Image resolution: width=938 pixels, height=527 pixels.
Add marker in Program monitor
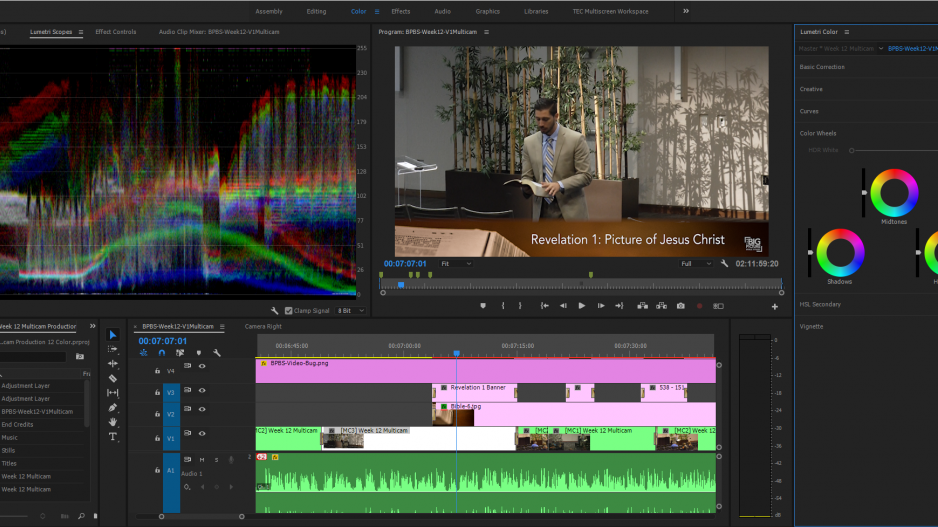(x=483, y=306)
